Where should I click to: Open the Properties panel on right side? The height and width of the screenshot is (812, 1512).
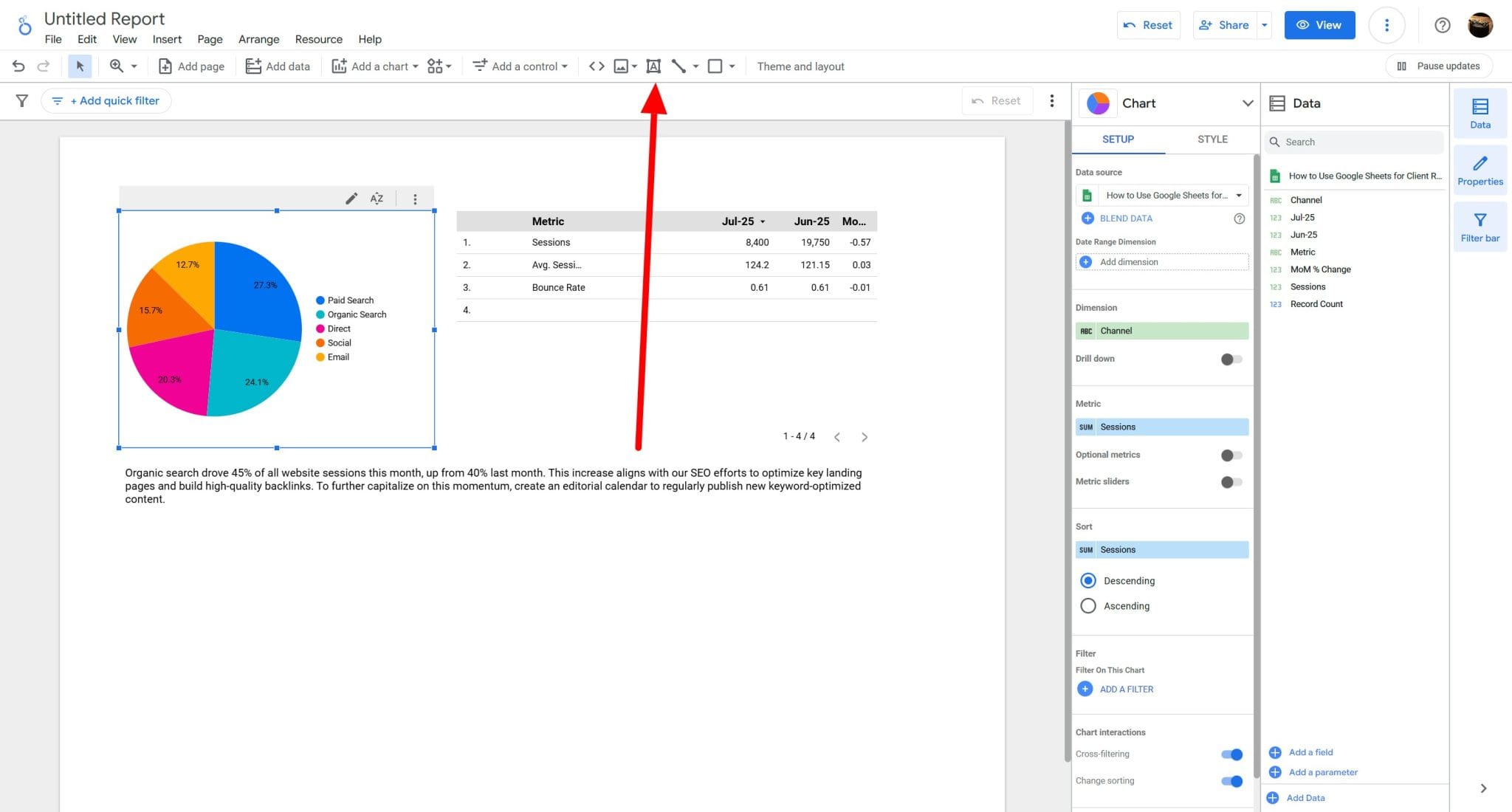tap(1480, 171)
